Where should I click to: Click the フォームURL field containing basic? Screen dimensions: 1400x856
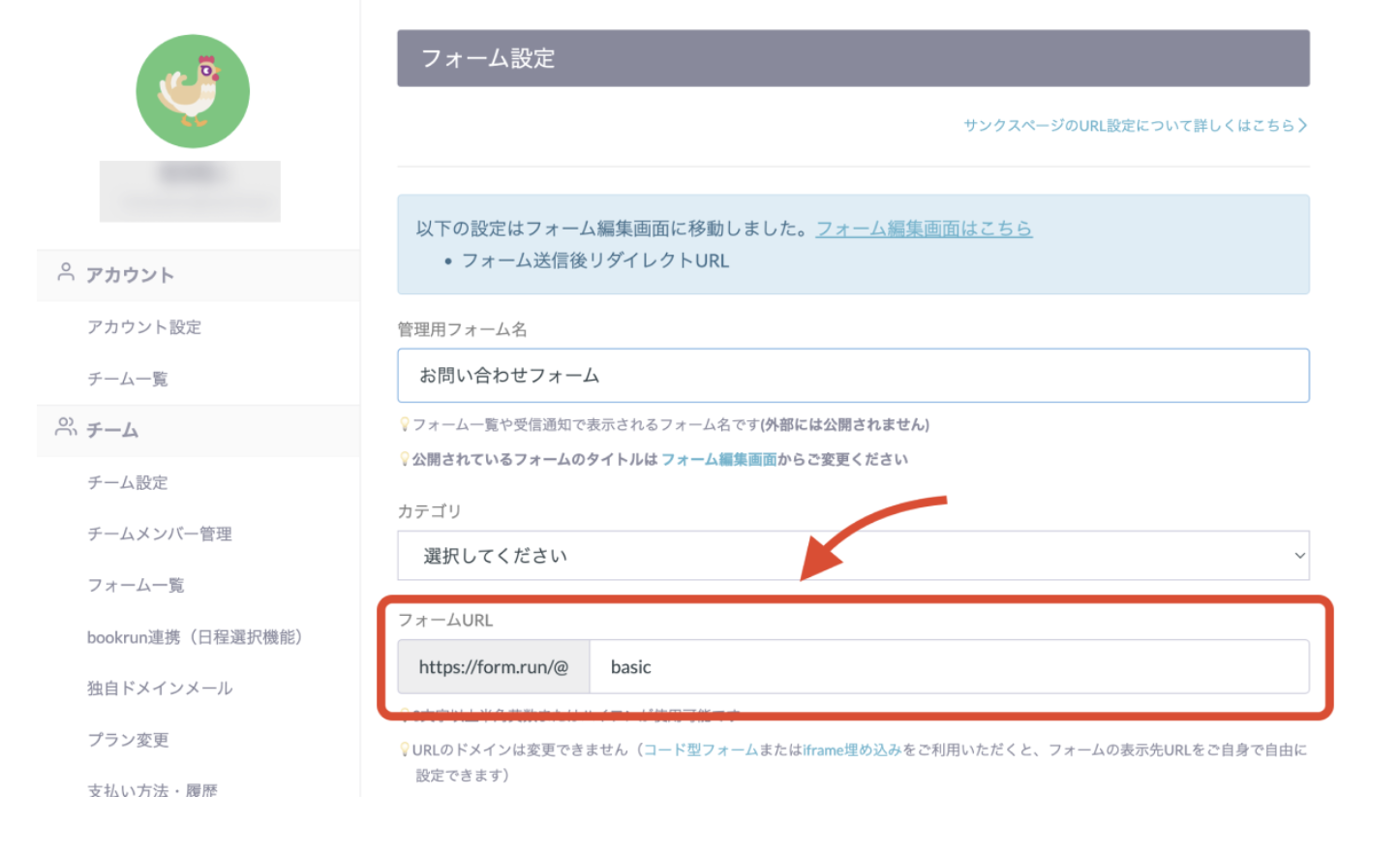point(949,666)
